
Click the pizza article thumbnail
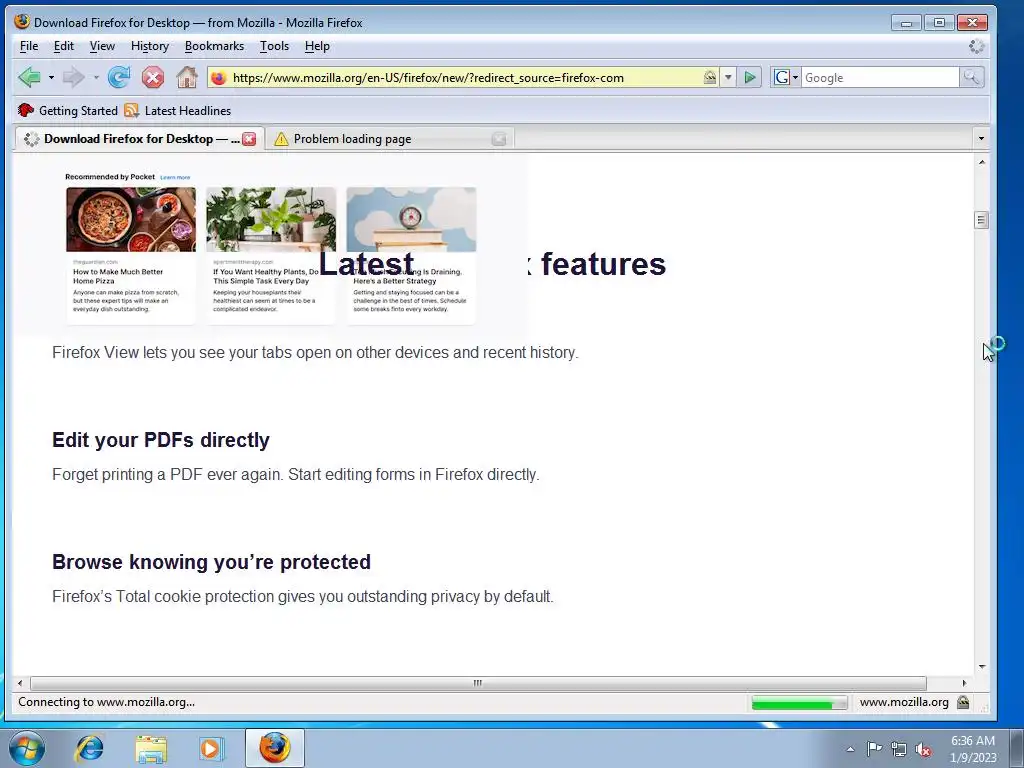[131, 219]
